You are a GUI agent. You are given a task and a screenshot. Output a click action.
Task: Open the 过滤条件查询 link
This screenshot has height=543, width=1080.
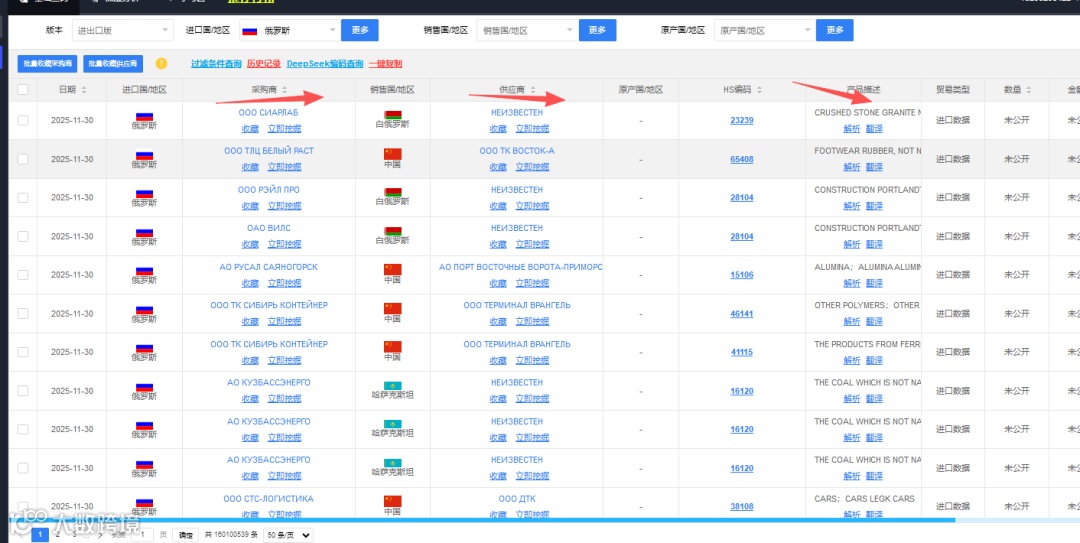[216, 63]
